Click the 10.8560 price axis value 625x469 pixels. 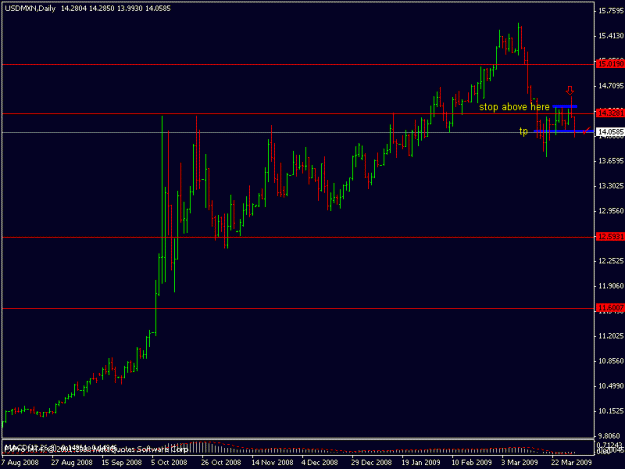tap(611, 361)
